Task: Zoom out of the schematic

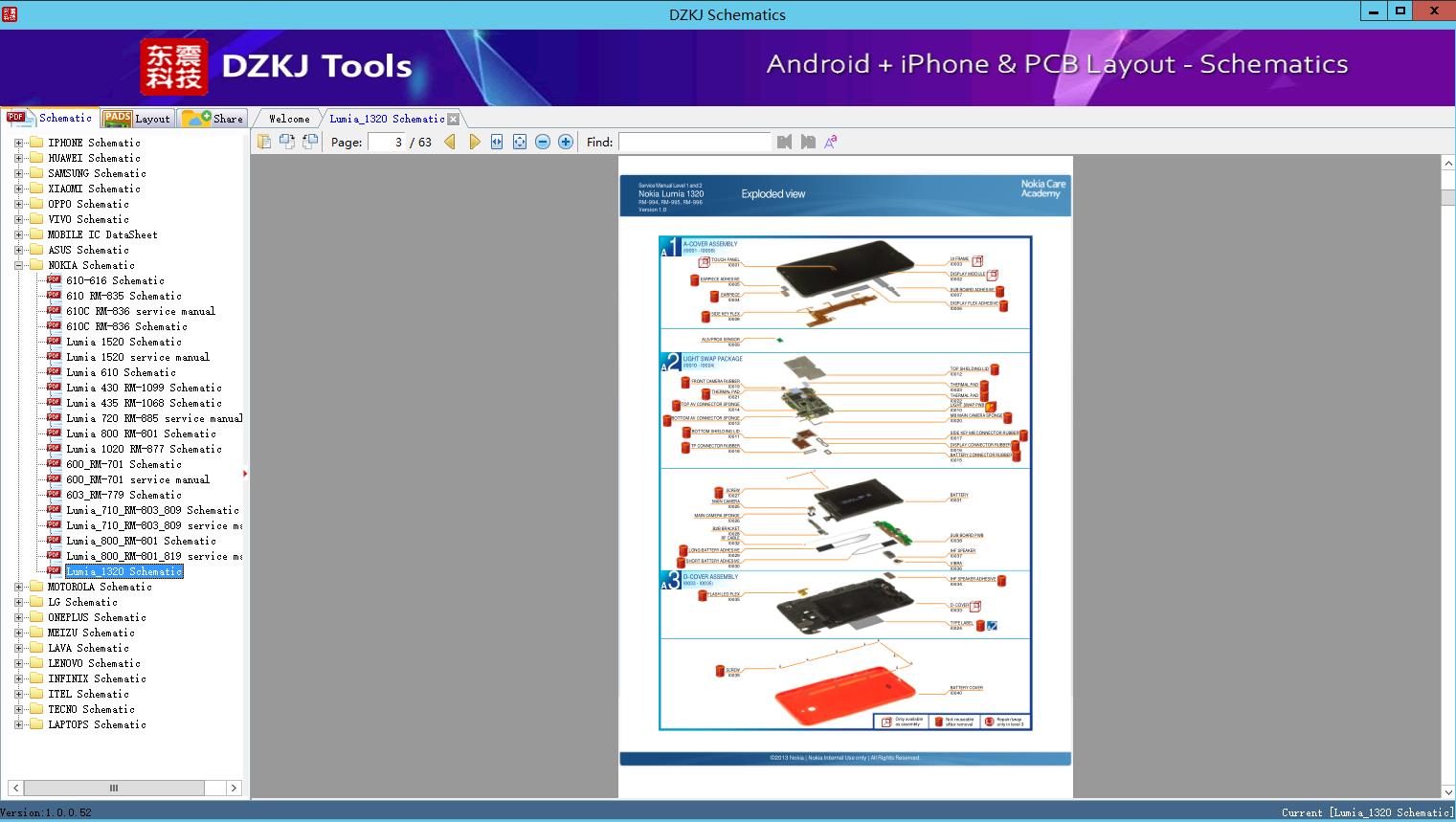Action: (x=543, y=142)
